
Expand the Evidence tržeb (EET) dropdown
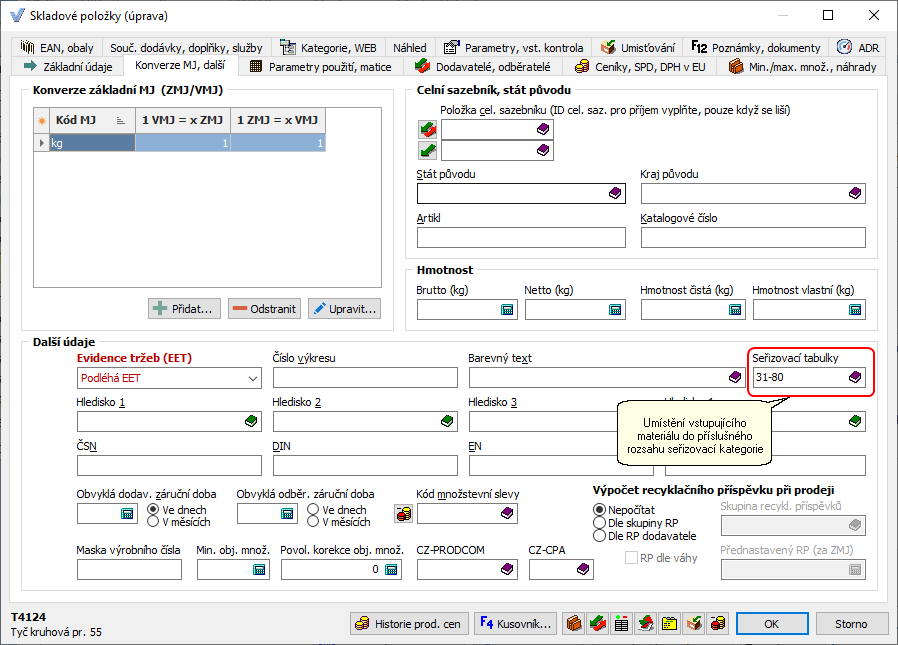pos(251,378)
